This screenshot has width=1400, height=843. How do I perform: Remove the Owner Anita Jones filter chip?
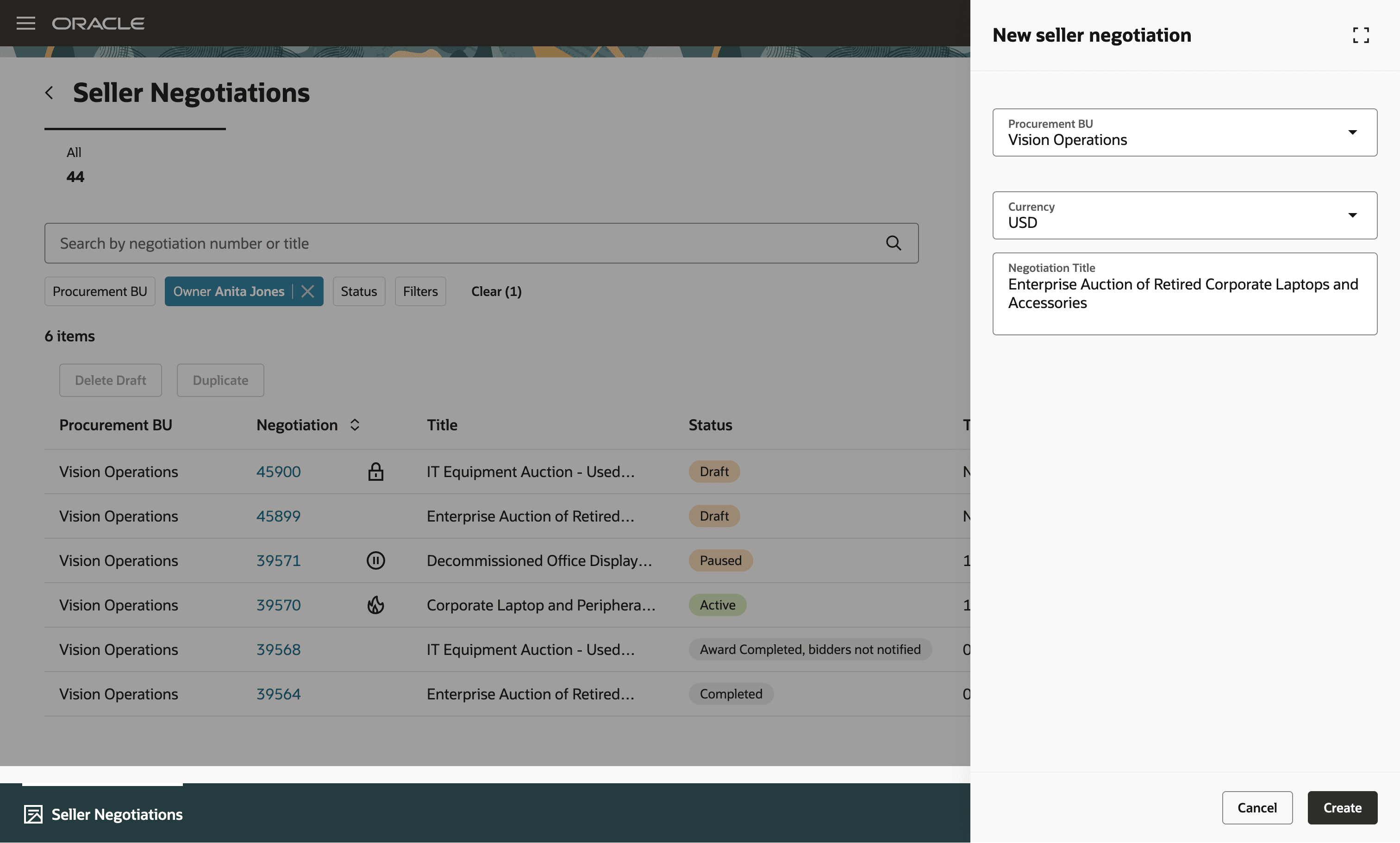click(x=308, y=291)
